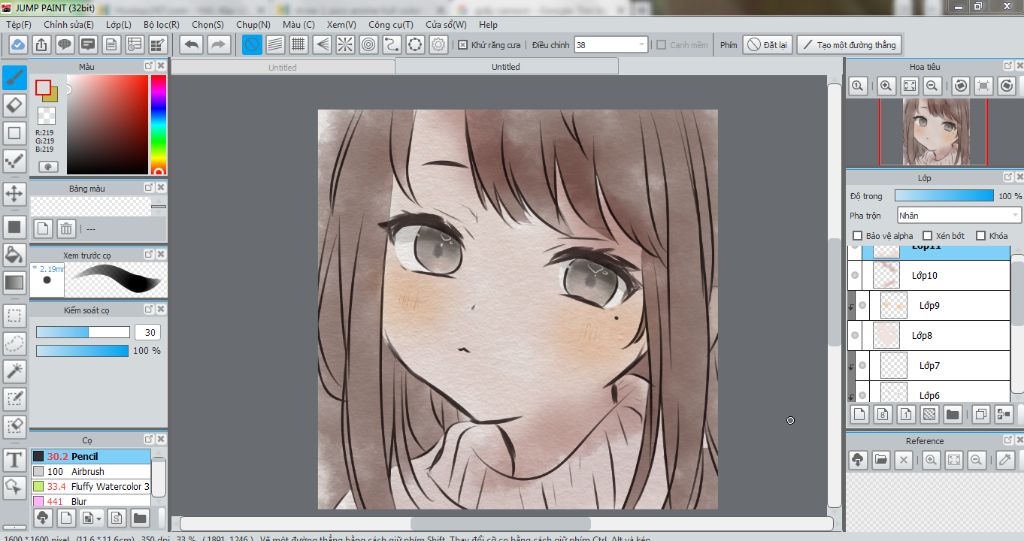Zoom out within the Hoa tiêu navigator
Image resolution: width=1024 pixels, height=541 pixels.
pos(932,86)
